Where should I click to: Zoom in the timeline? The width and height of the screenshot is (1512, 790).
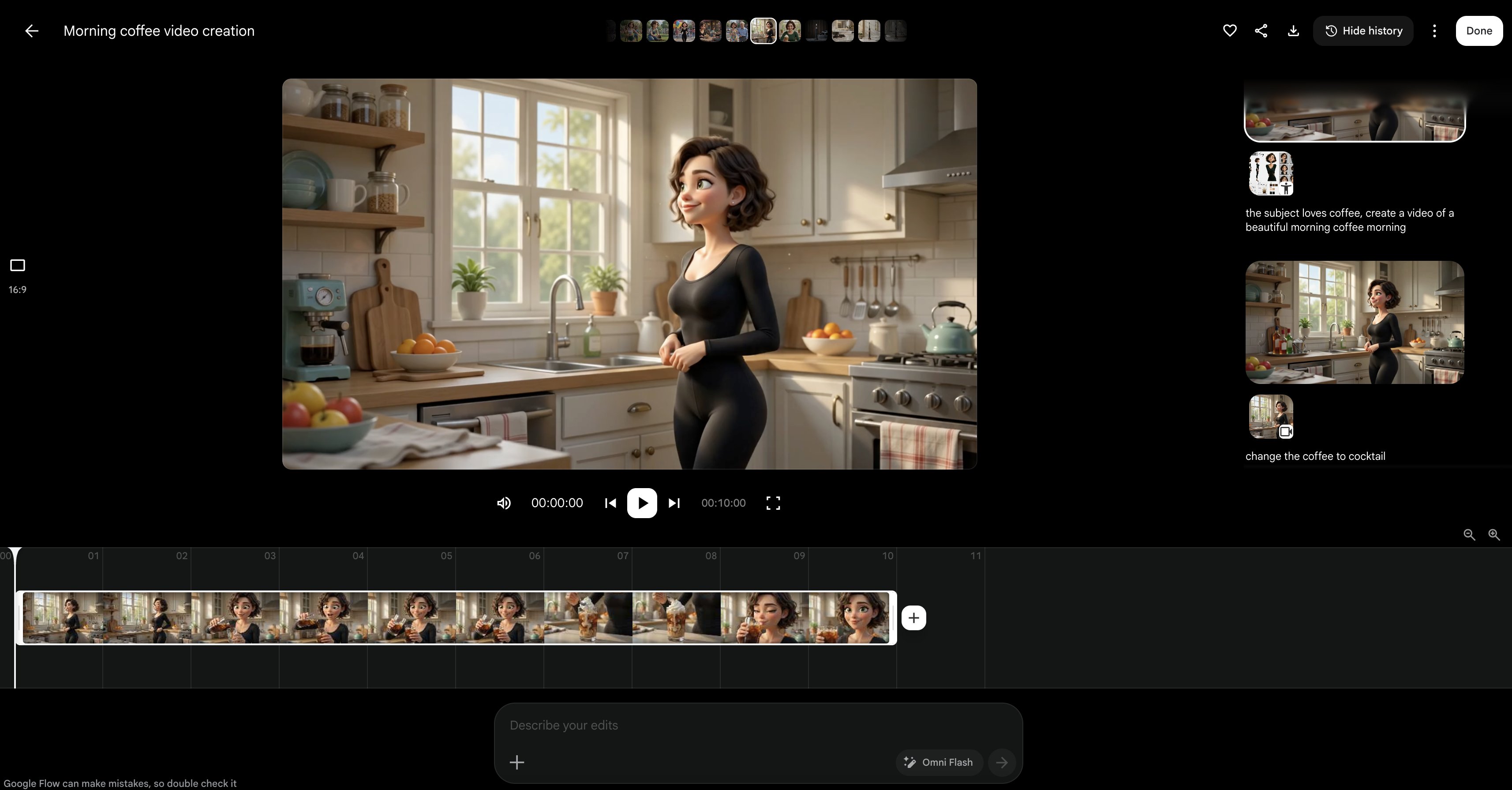pos(1494,534)
